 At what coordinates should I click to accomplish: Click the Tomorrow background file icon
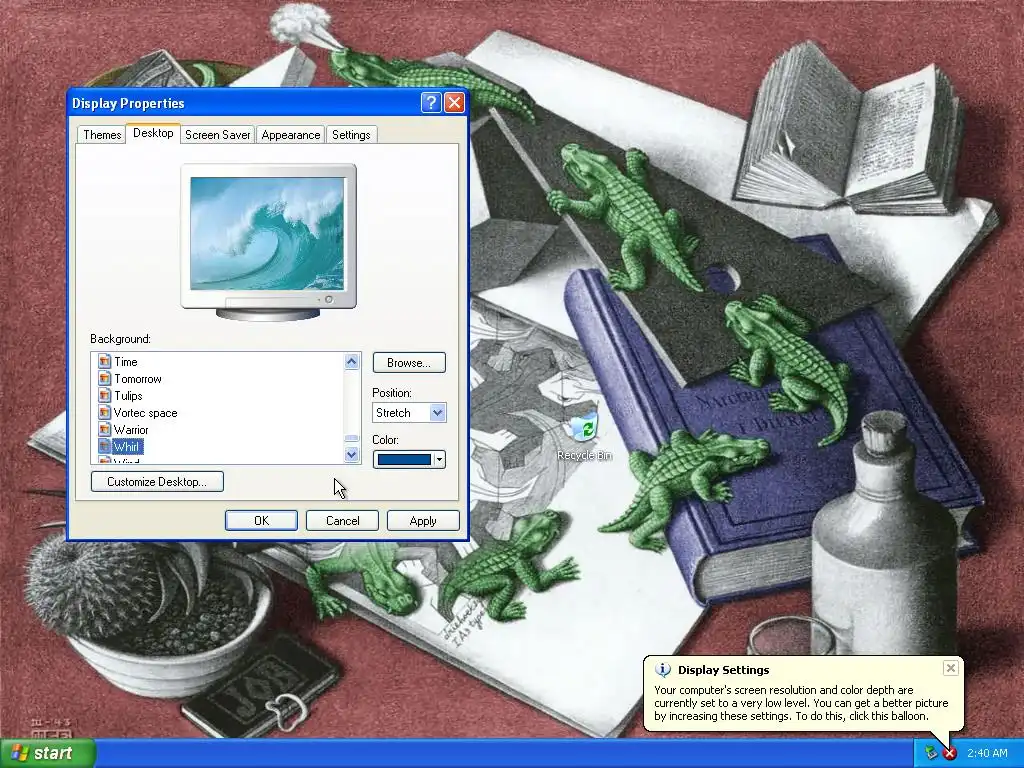(x=104, y=378)
